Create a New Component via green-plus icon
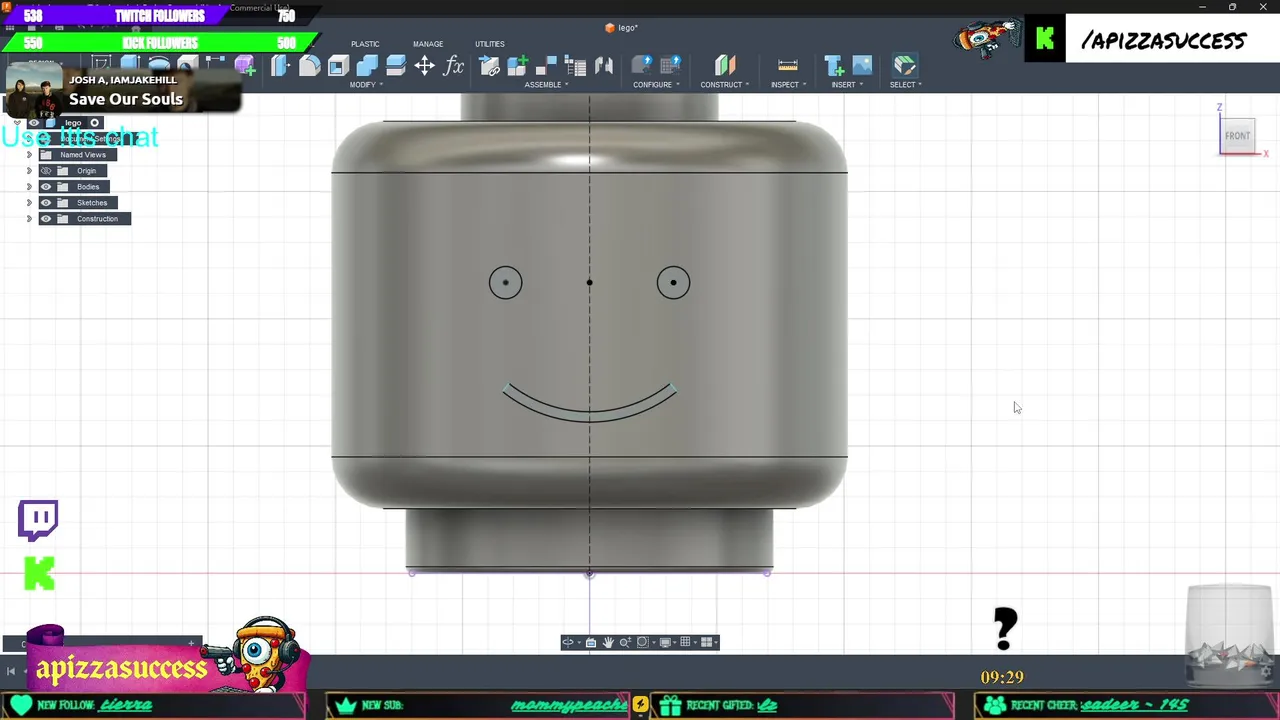Image resolution: width=1280 pixels, height=720 pixels. pos(518,66)
